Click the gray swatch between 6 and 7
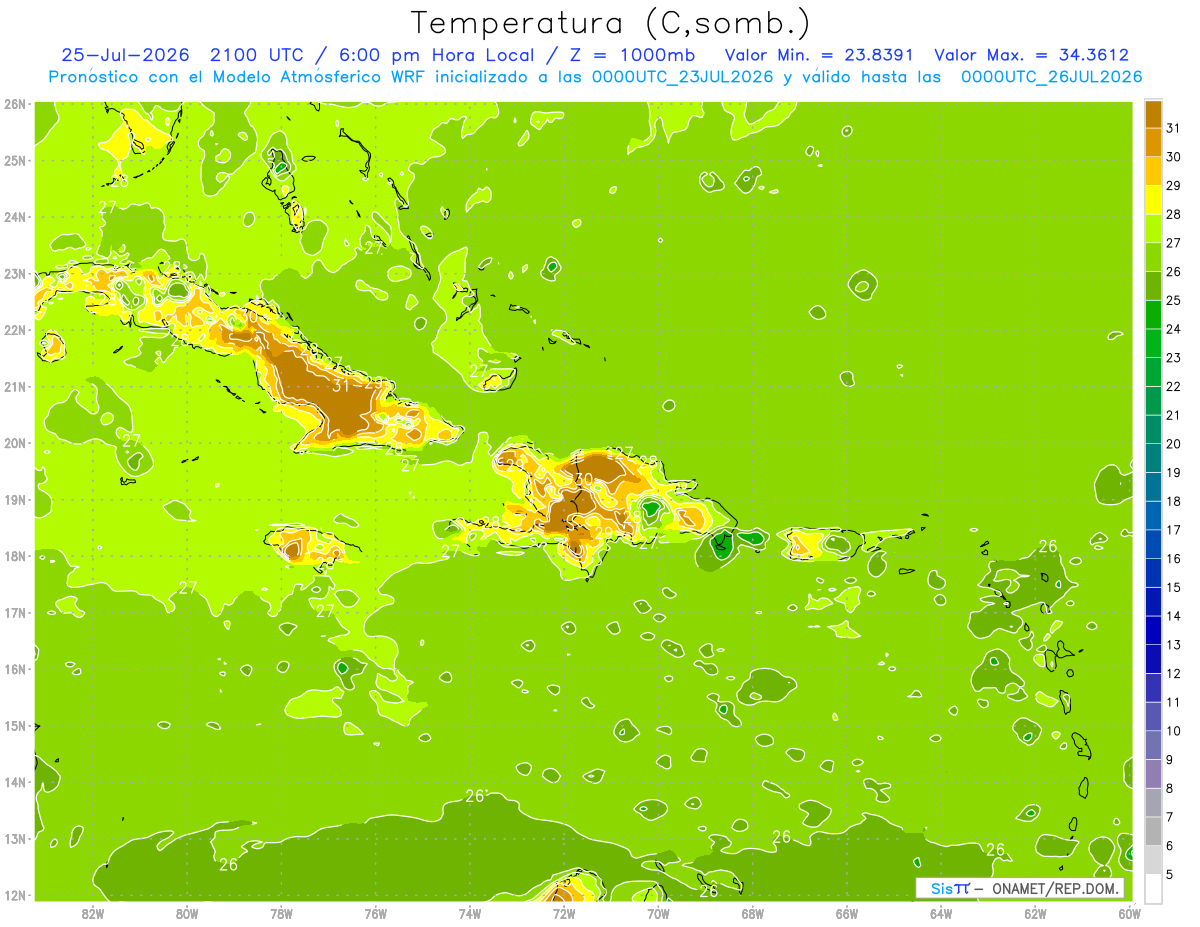The image size is (1200, 927). pyautogui.click(x=1153, y=831)
